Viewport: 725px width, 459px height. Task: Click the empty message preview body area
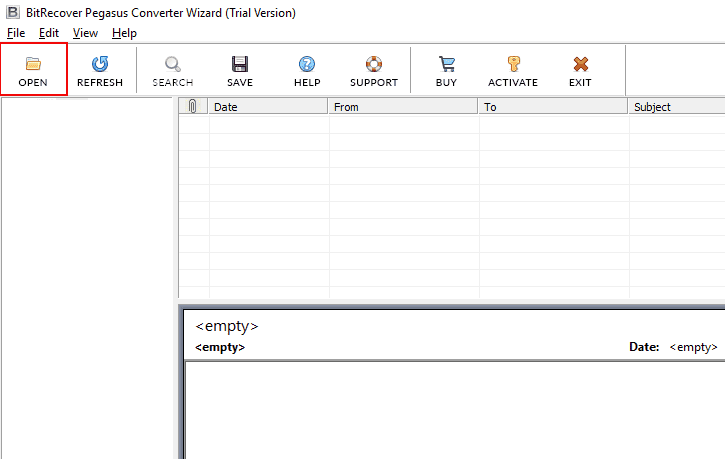(454, 408)
